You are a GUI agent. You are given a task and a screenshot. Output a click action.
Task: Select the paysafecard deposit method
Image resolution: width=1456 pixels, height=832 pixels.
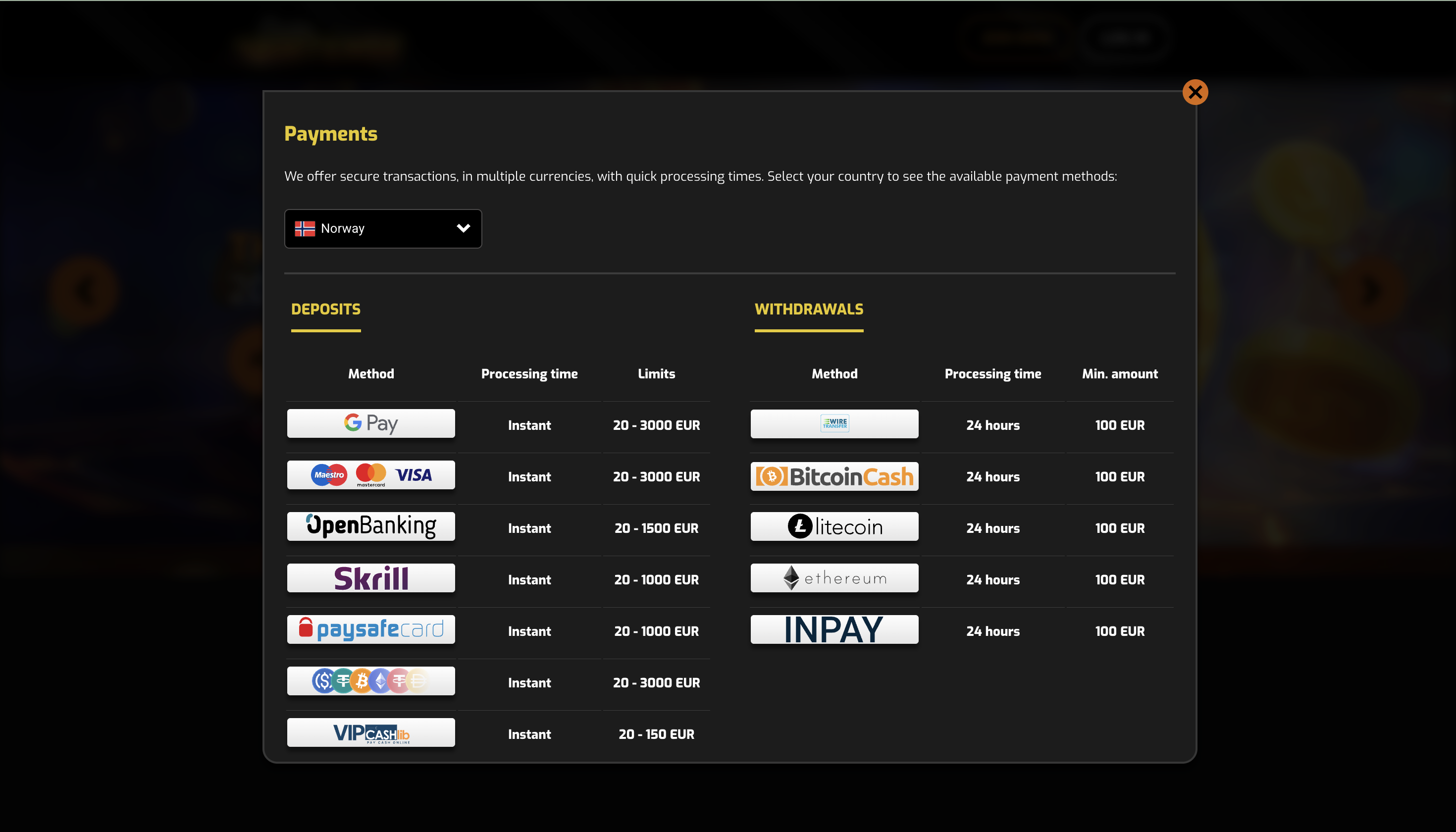[371, 629]
